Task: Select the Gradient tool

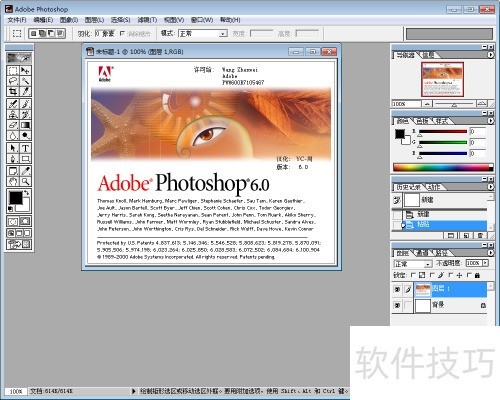Action: 25,125
